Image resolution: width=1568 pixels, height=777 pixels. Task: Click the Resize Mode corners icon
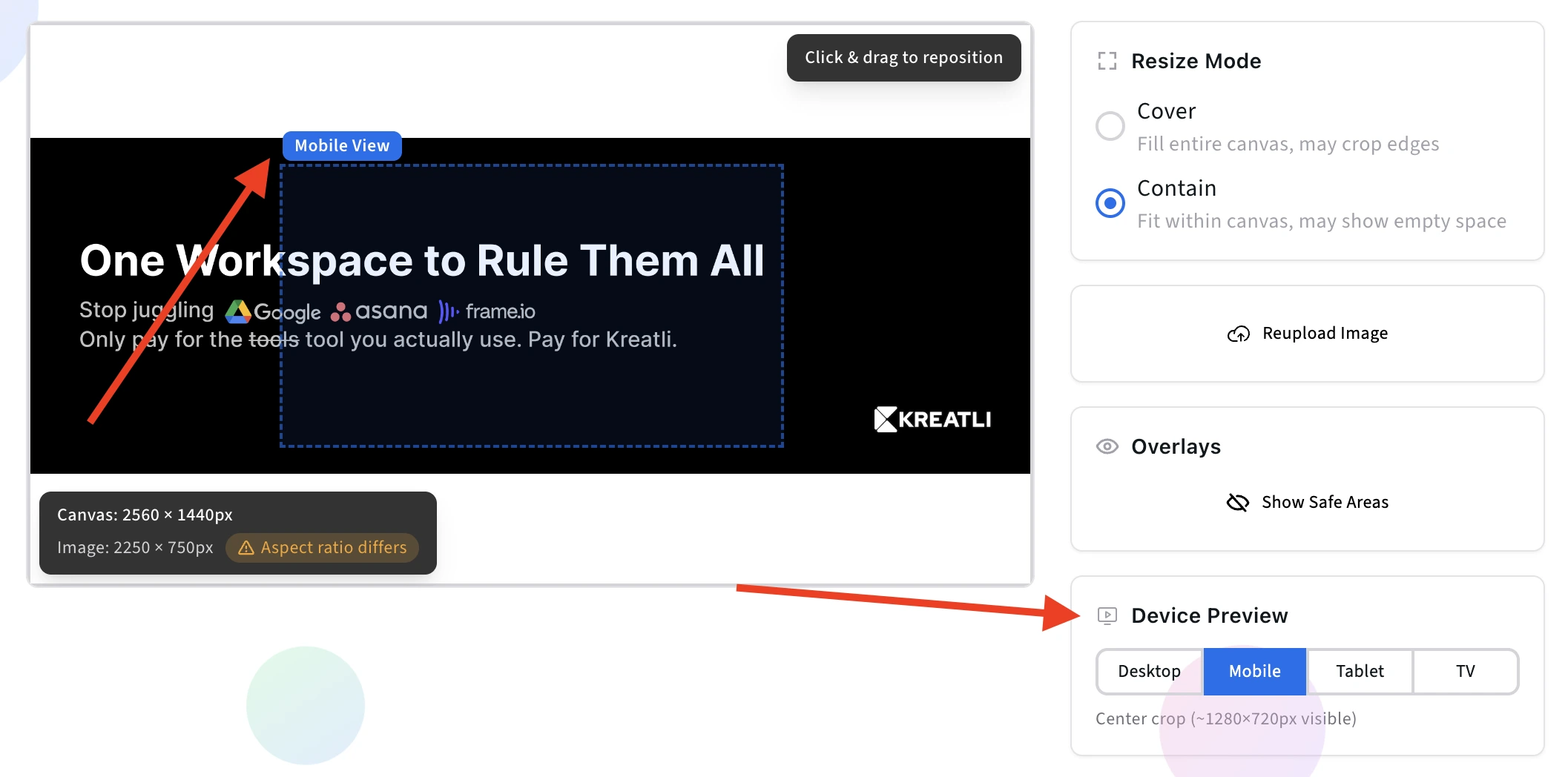tap(1107, 61)
